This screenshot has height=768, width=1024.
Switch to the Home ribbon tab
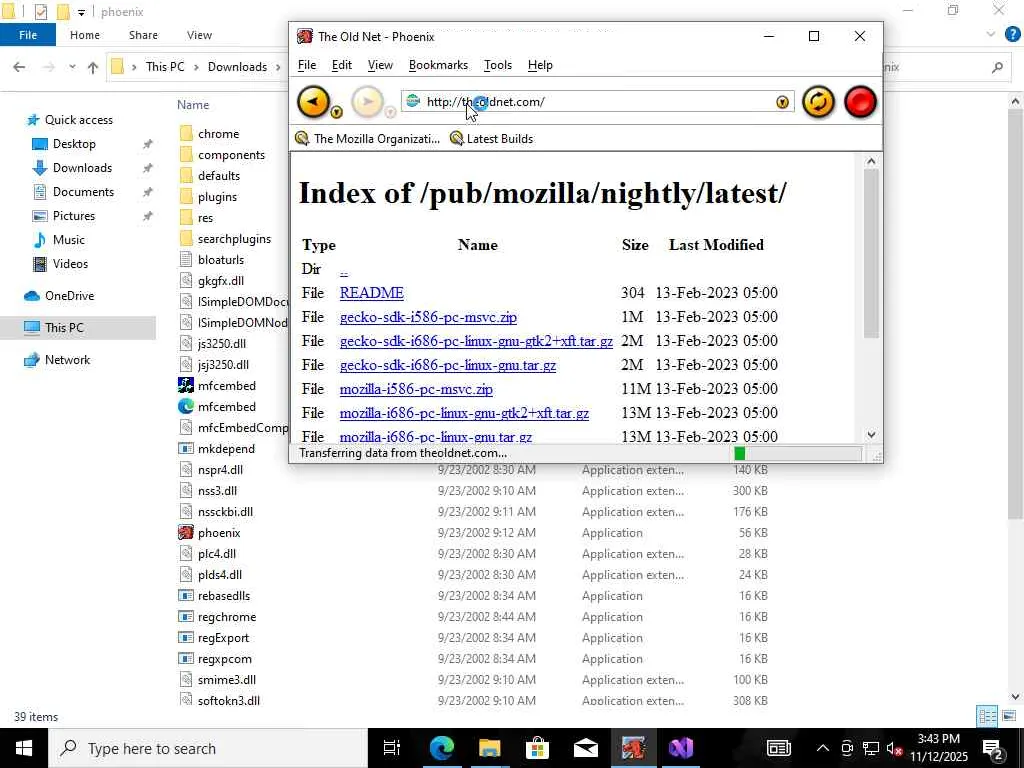point(85,35)
